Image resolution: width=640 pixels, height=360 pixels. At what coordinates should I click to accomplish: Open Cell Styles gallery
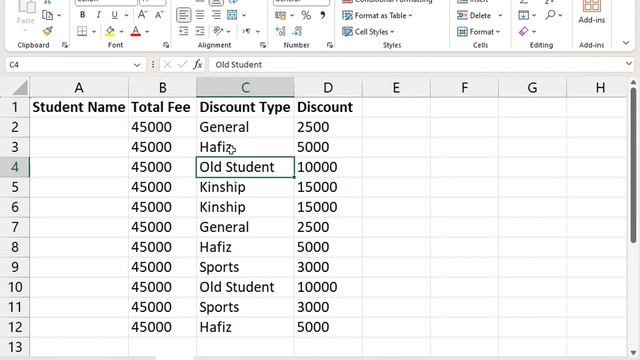369,31
